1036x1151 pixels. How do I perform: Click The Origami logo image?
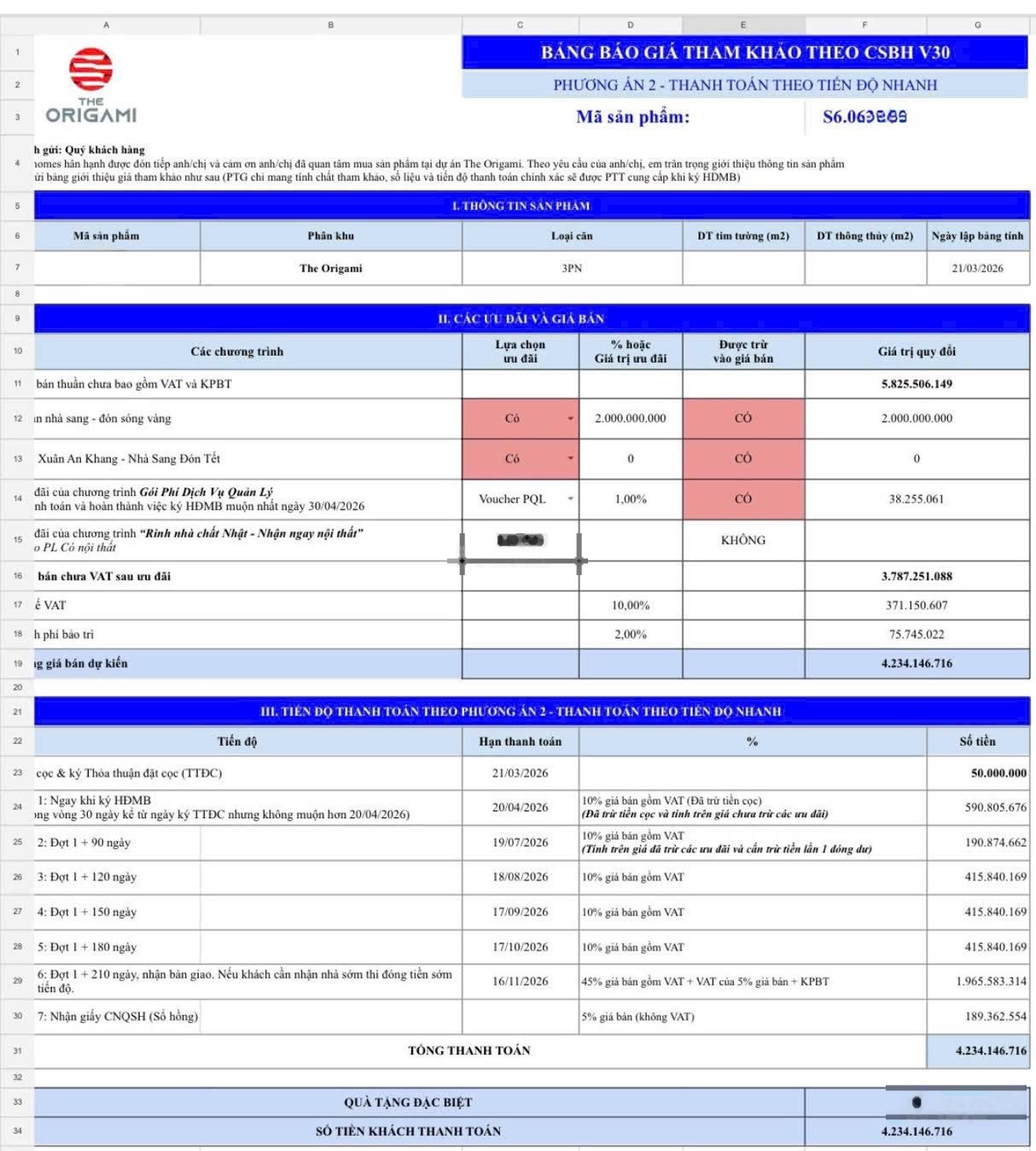pos(91,86)
